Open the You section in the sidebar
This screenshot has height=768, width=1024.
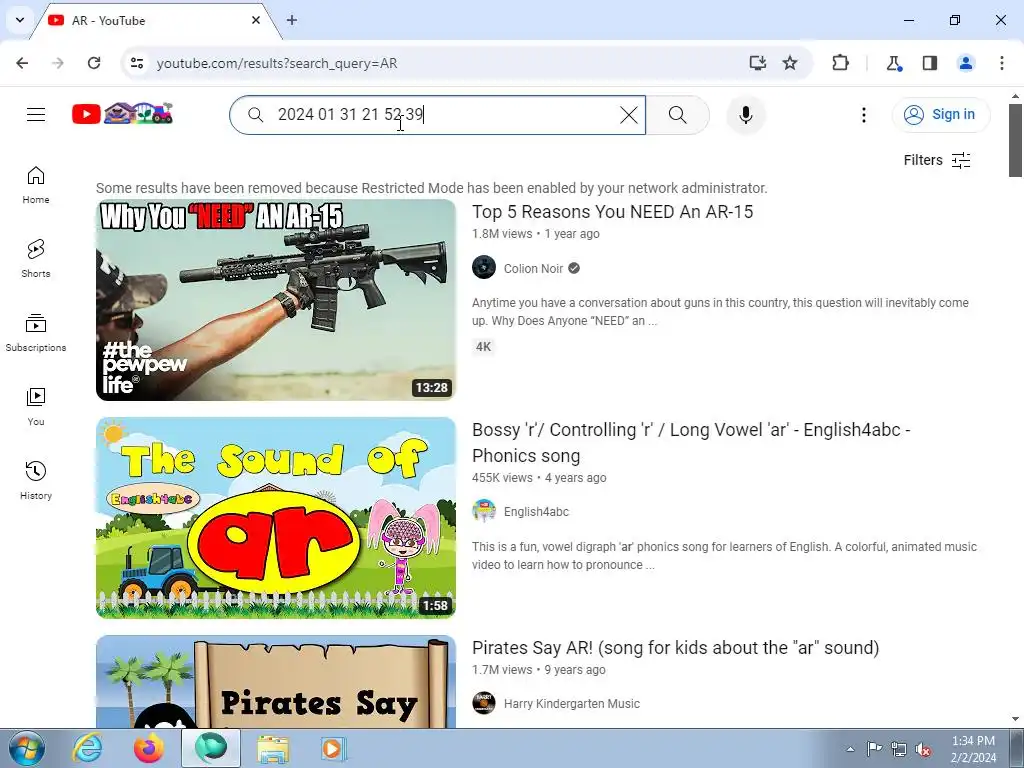(x=36, y=406)
